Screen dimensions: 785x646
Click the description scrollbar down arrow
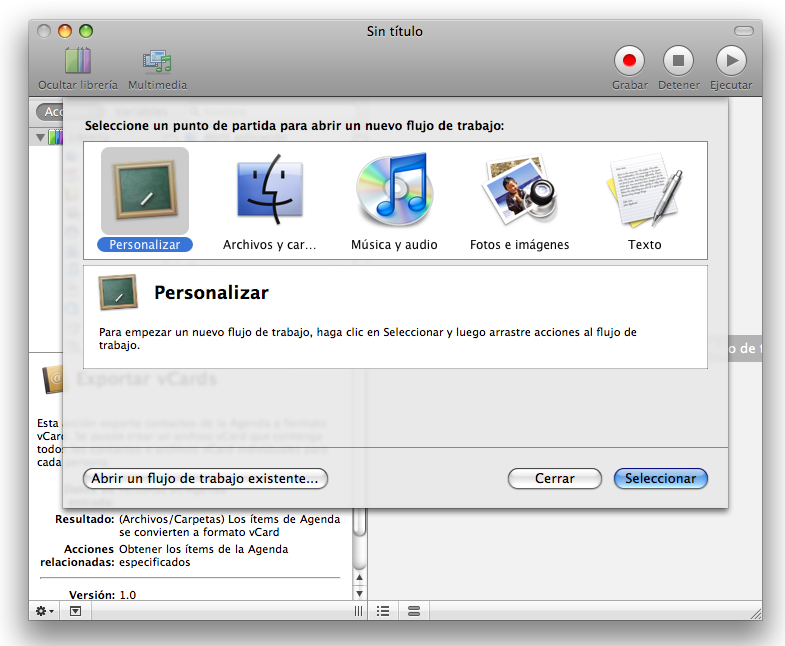point(359,594)
